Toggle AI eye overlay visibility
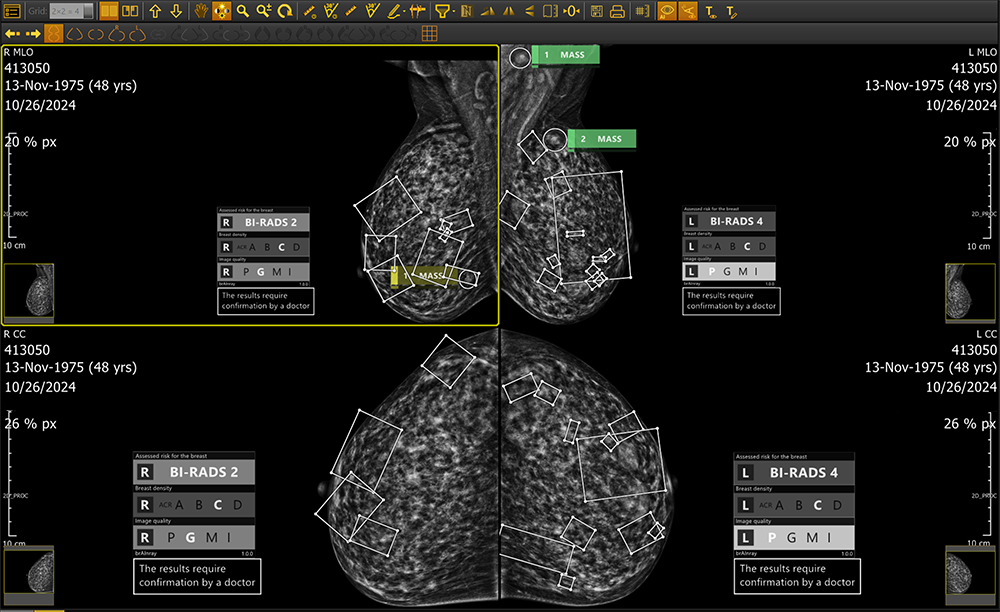 pyautogui.click(x=667, y=11)
